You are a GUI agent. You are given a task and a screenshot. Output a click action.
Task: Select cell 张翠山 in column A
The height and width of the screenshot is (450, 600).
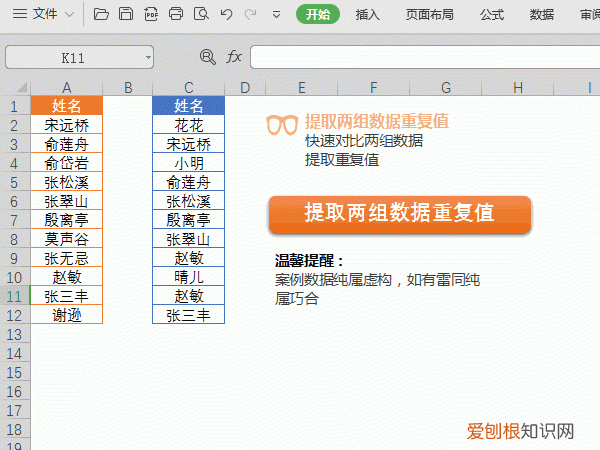click(x=67, y=201)
